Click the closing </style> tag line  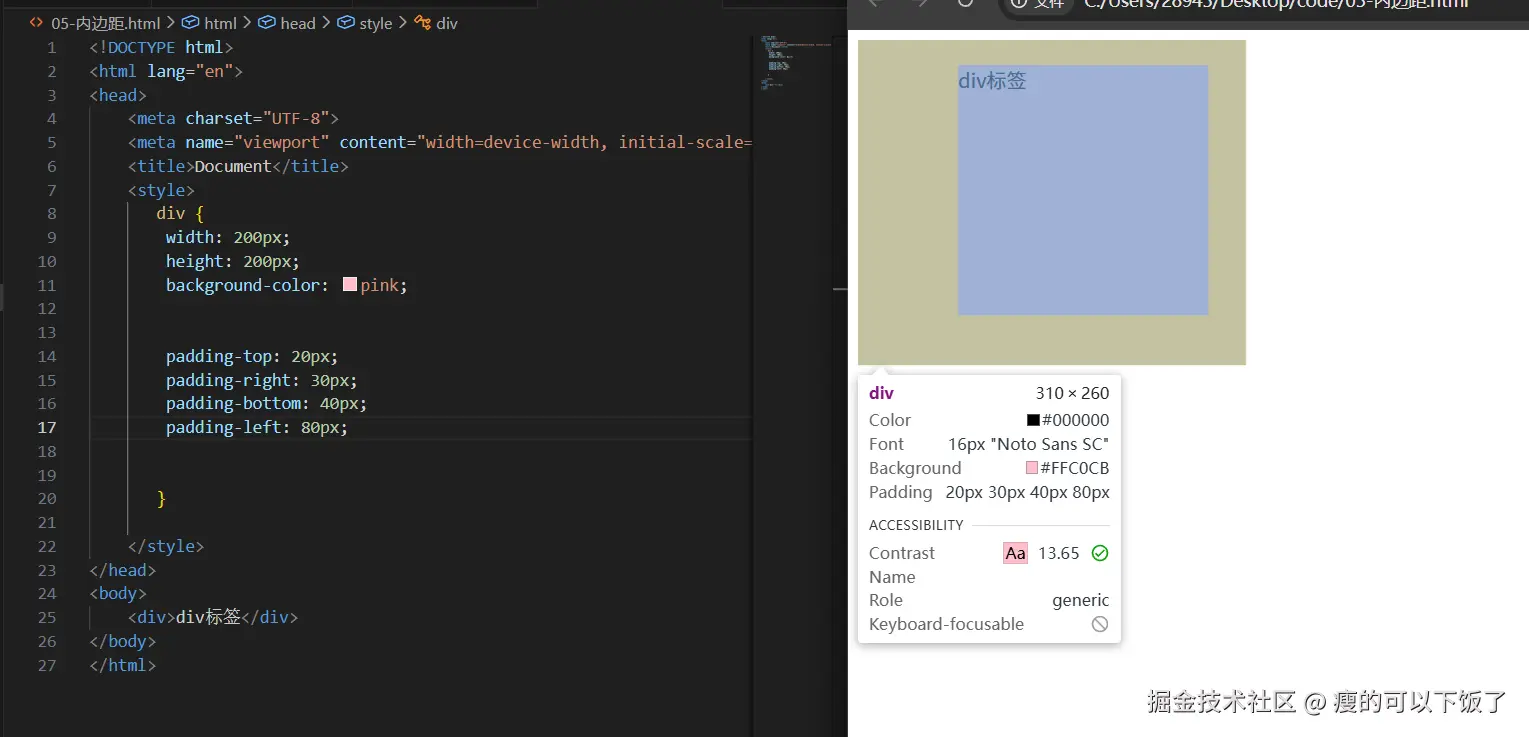166,546
